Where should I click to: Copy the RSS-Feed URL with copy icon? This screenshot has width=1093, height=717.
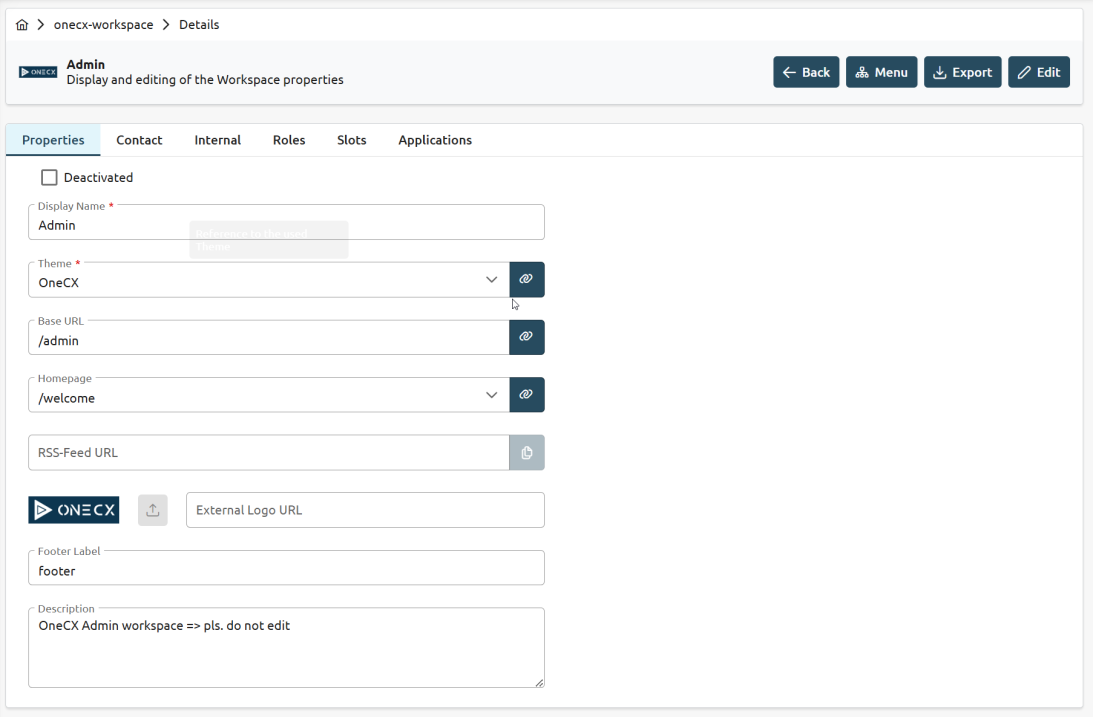[x=526, y=453]
